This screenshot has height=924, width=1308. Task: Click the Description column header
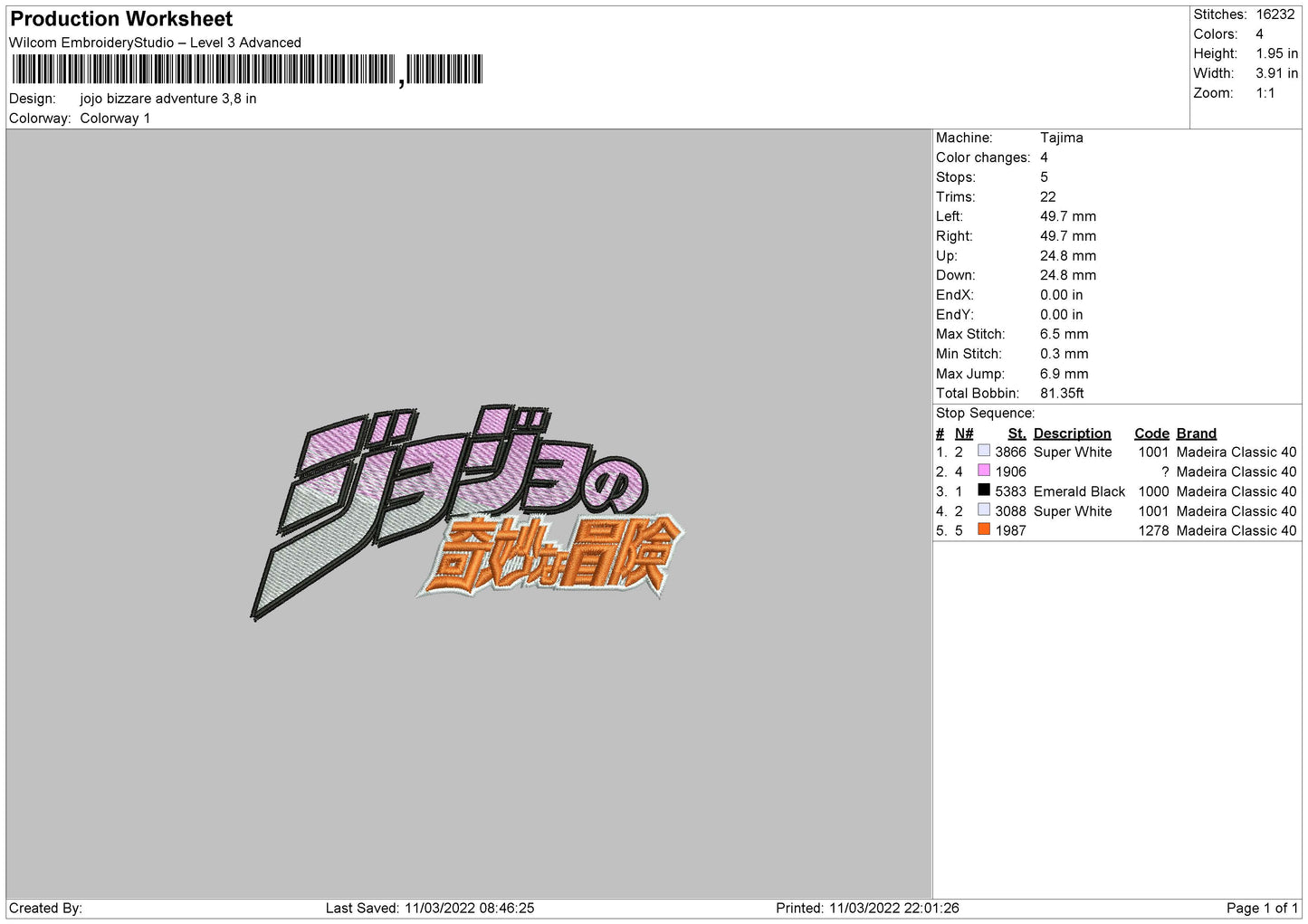[x=1072, y=433]
